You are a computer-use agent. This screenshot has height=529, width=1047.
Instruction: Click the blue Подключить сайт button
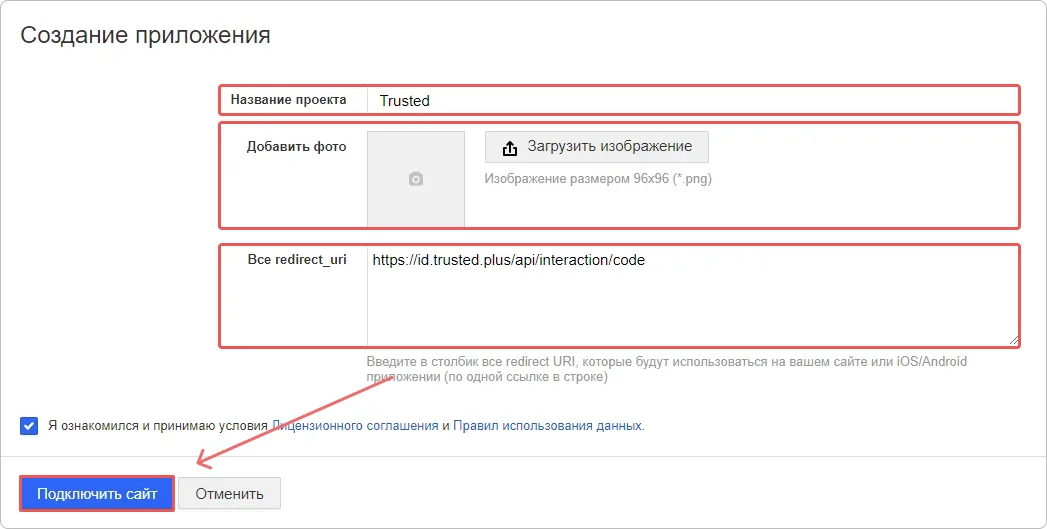97,493
